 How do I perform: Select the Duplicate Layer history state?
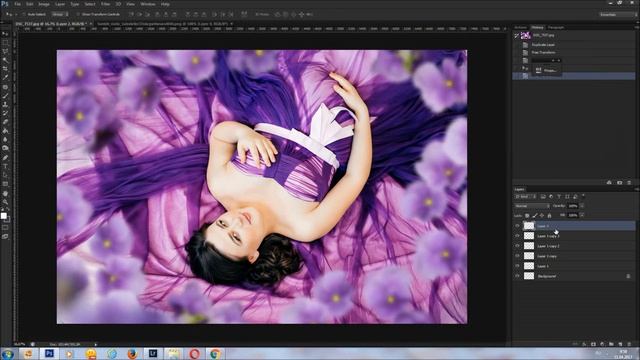(543, 44)
